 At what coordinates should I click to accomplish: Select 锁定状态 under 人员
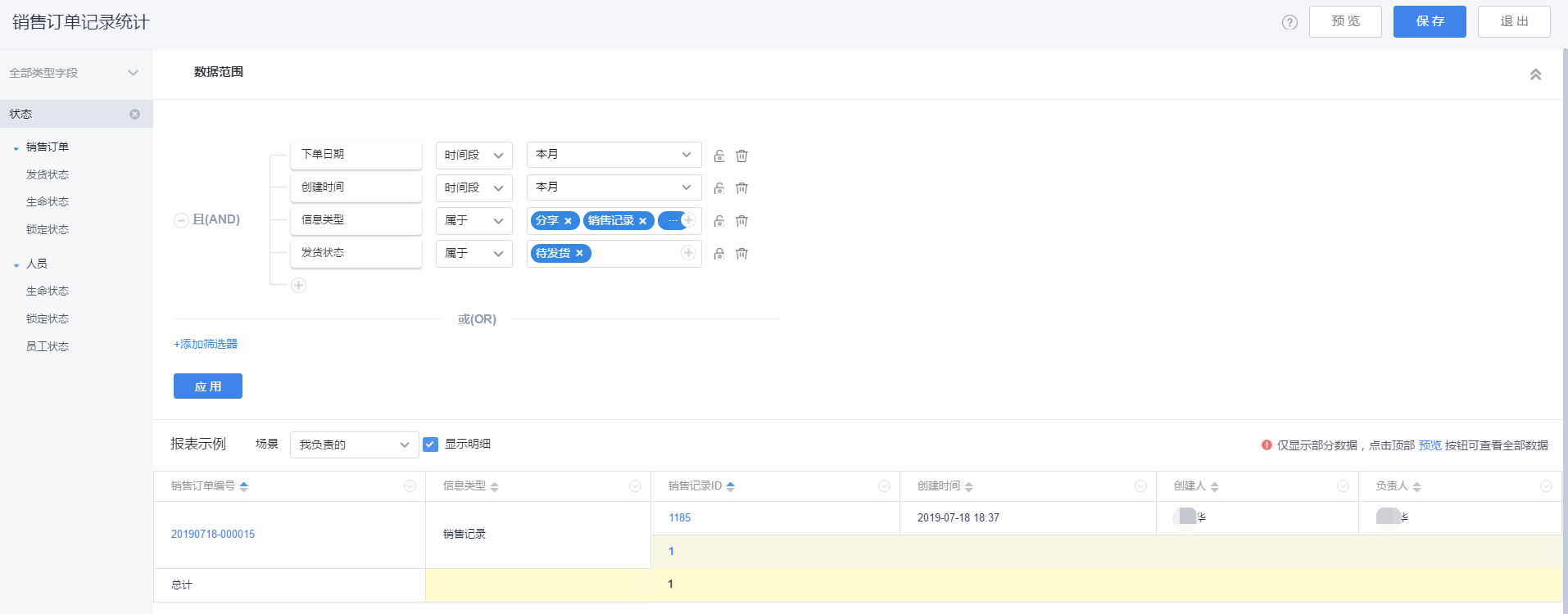point(48,318)
